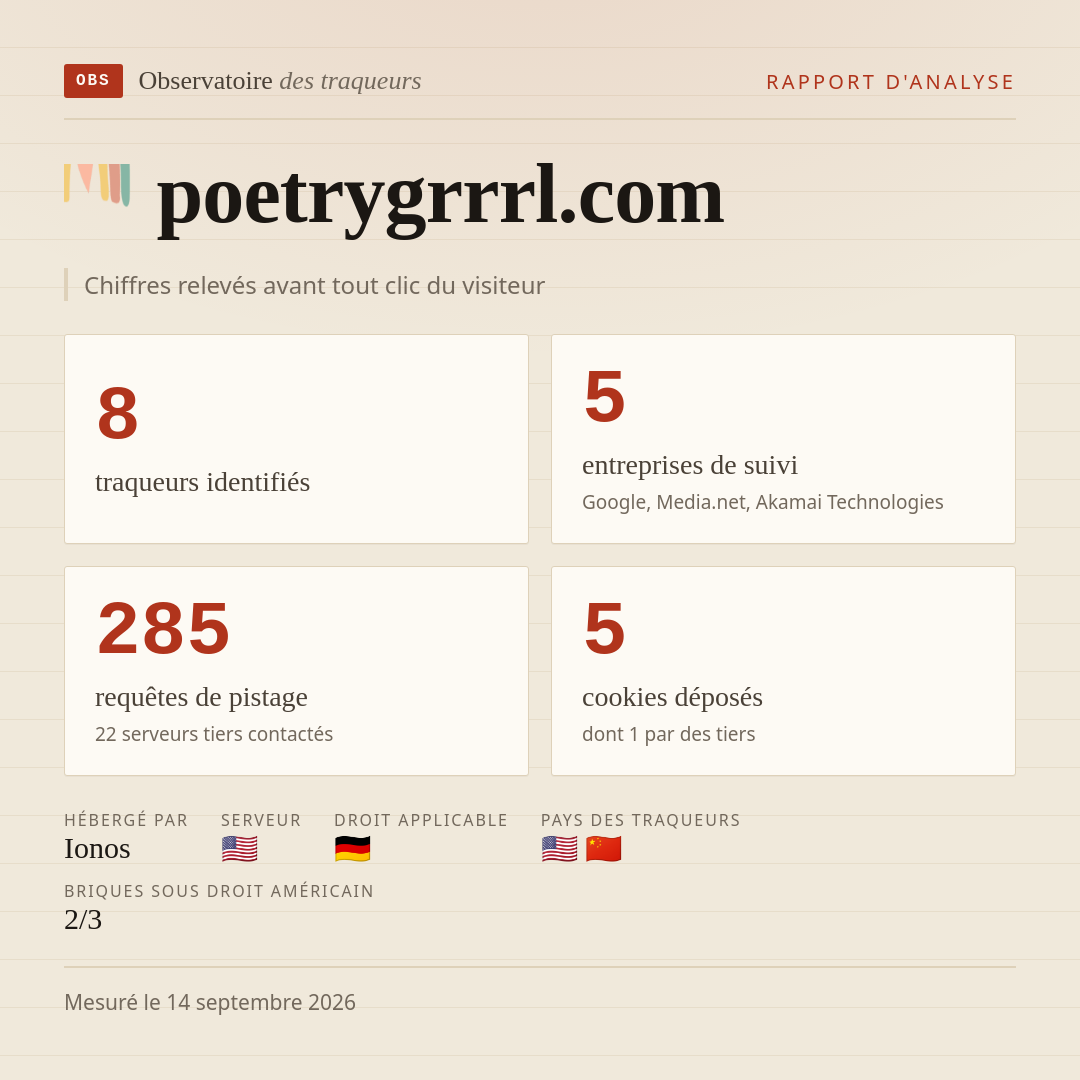
Task: Click '22 serveurs tiers contactés' text
Action: pyautogui.click(x=214, y=734)
